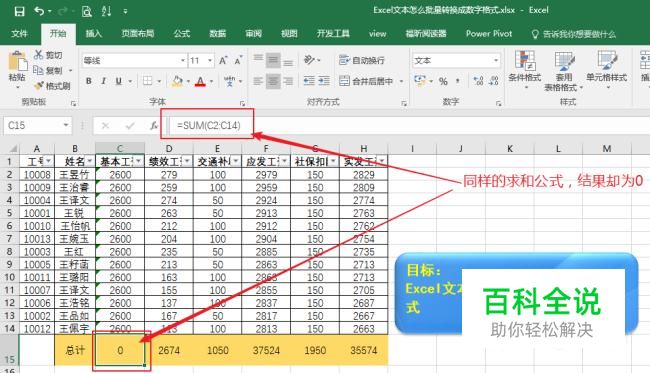
Task: Click the percent style icon
Action: (x=443, y=81)
